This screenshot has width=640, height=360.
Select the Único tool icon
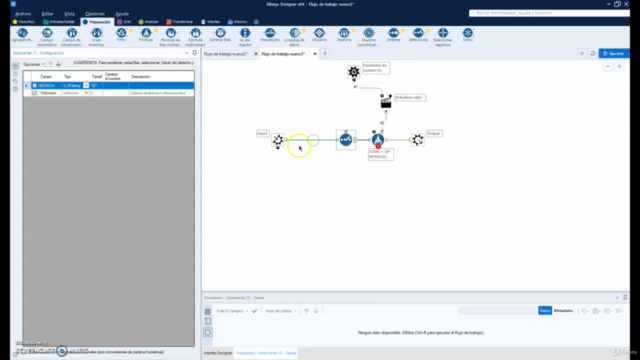[x=468, y=33]
